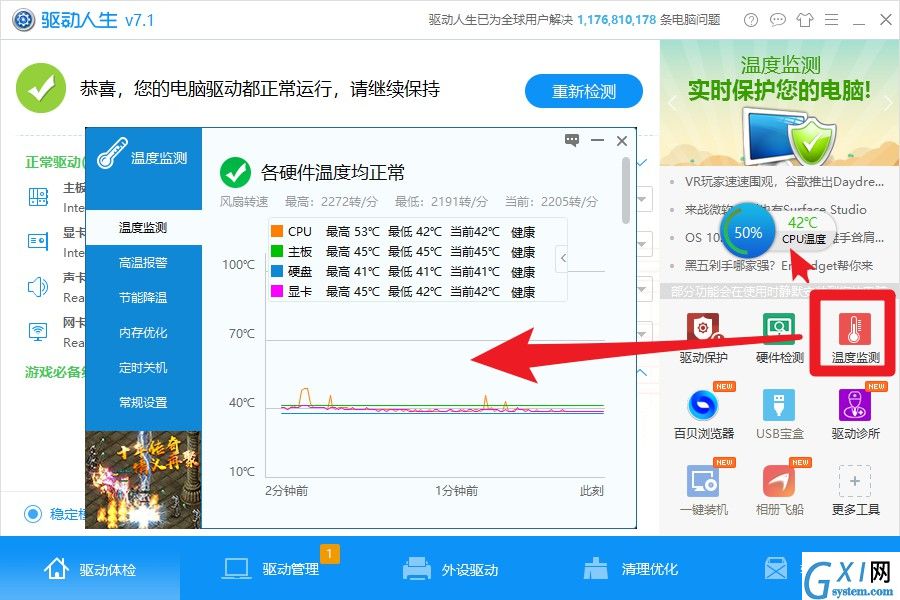Screen dimensions: 900x600
Task: Select 内存优化 sidebar item
Action: (143, 333)
